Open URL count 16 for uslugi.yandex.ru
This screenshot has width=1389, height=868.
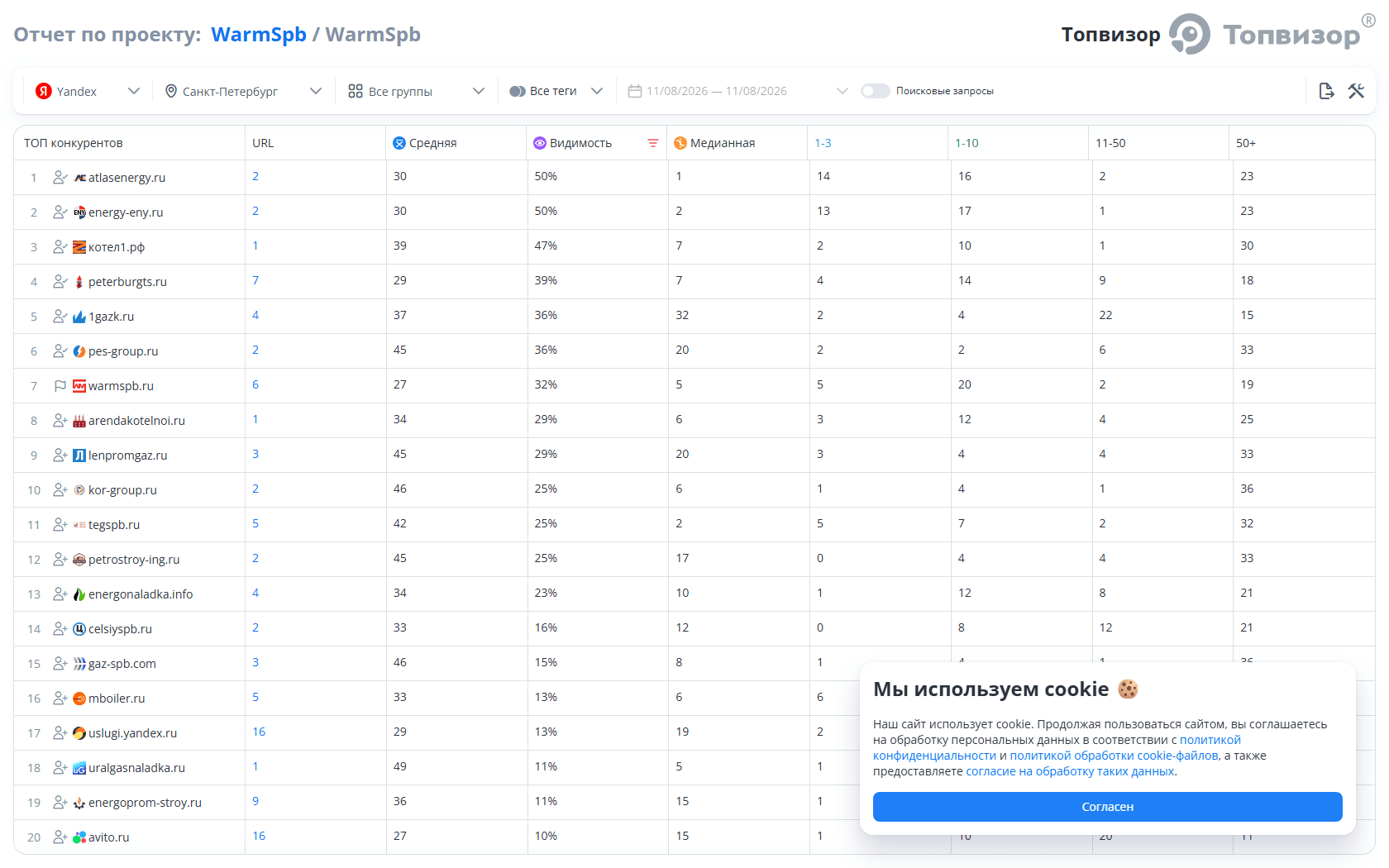click(259, 732)
